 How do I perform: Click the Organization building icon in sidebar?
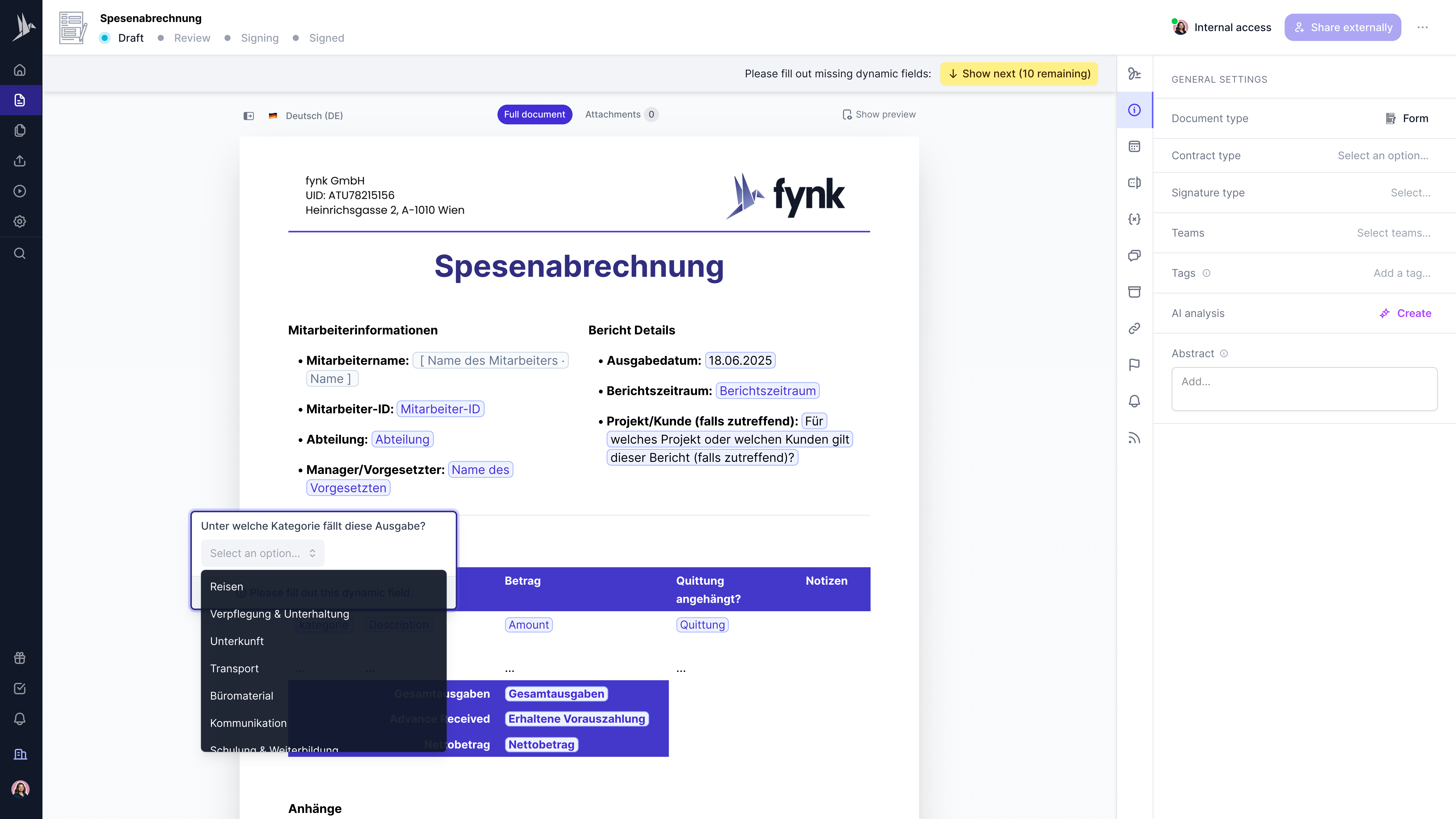coord(20,754)
